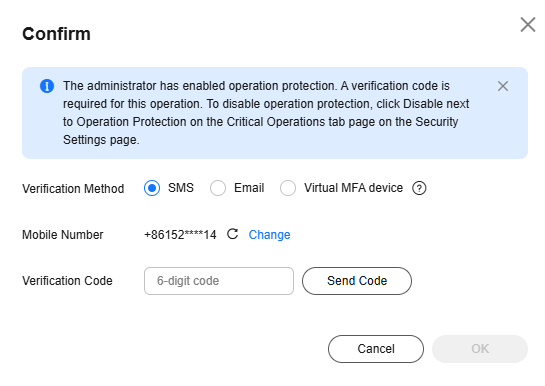The width and height of the screenshot is (545, 386).
Task: Click the Confirm dialog title
Action: (x=56, y=34)
